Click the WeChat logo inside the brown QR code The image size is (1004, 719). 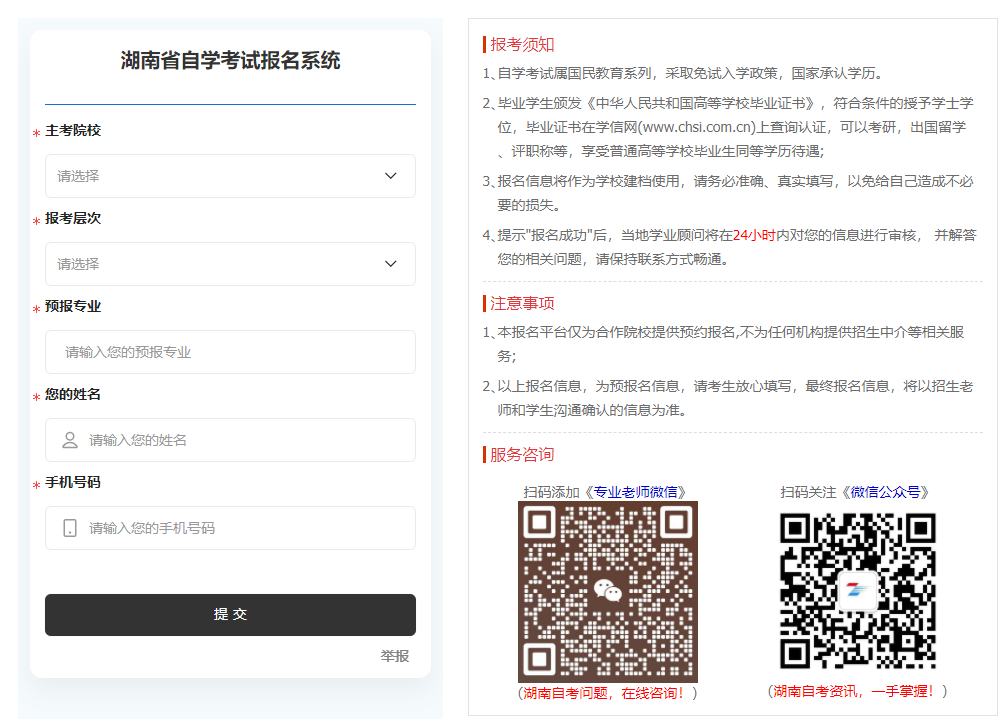[607, 592]
